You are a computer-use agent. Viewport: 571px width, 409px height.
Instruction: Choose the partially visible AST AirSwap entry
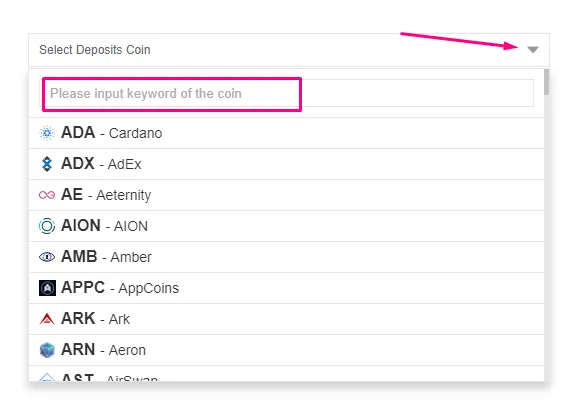pos(286,374)
